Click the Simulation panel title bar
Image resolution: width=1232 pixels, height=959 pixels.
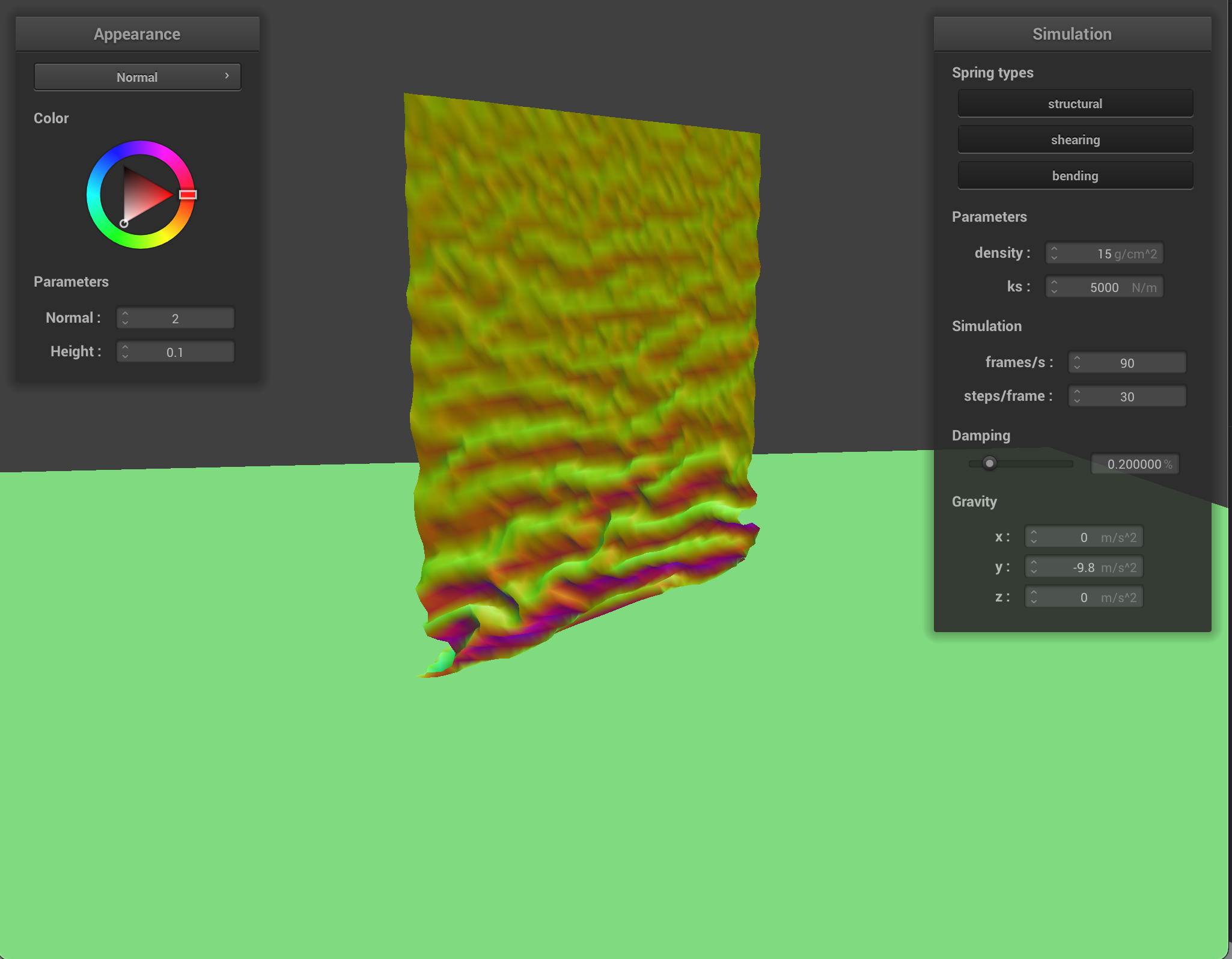1072,34
